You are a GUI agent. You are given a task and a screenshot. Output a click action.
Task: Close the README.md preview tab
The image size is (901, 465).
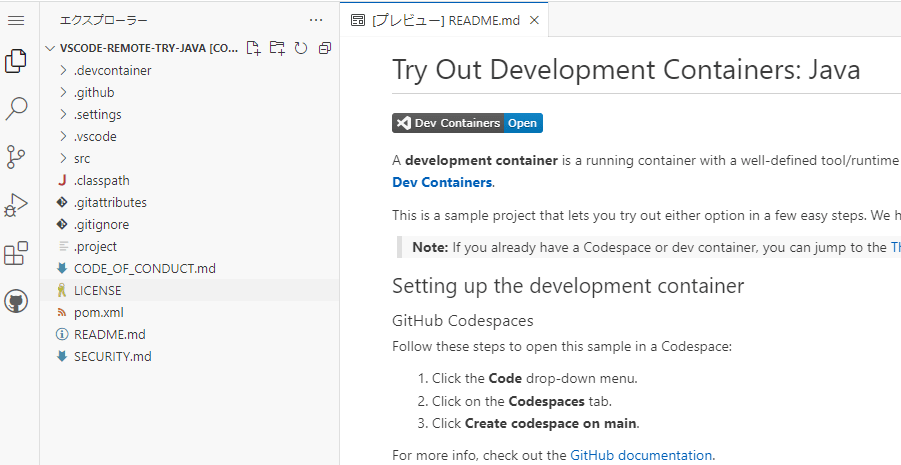[x=534, y=21]
